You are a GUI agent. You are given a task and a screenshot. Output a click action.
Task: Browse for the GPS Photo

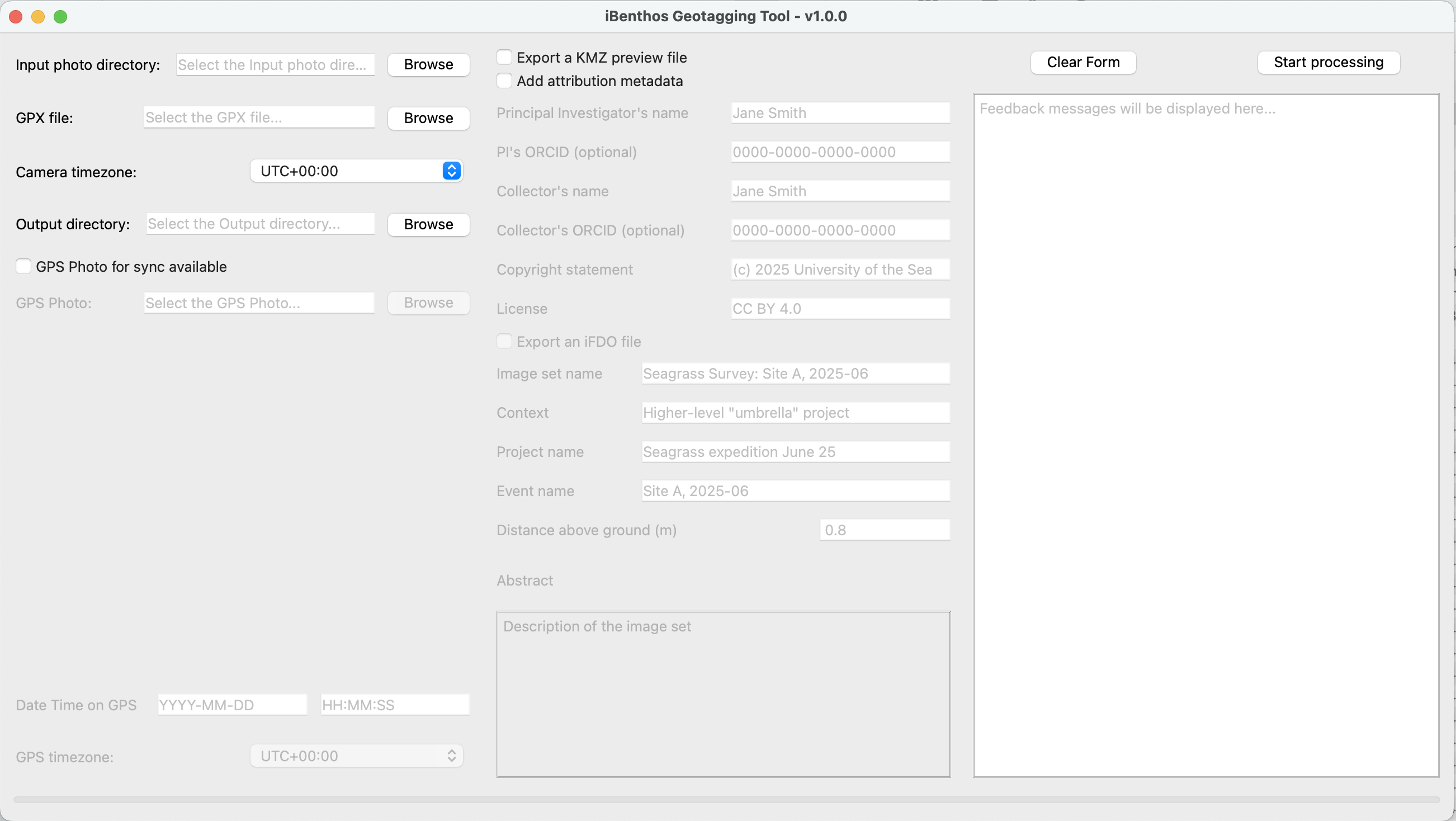click(428, 303)
